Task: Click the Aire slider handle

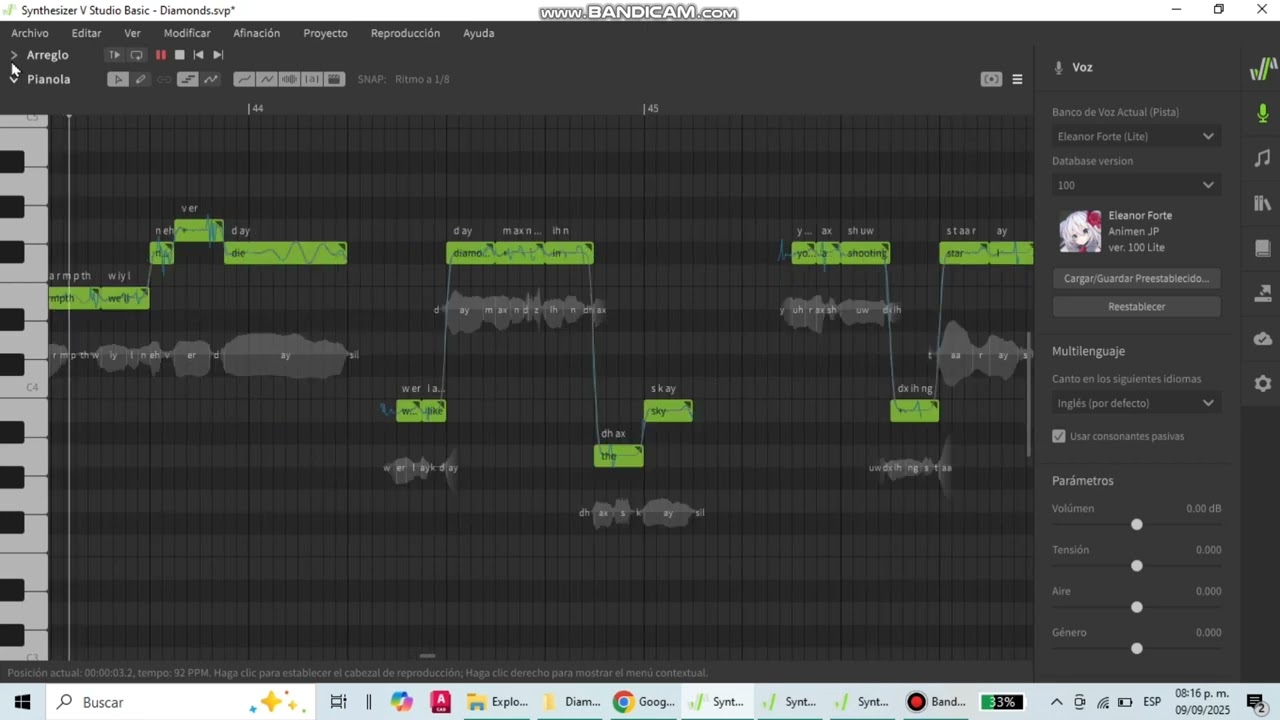Action: tap(1136, 607)
